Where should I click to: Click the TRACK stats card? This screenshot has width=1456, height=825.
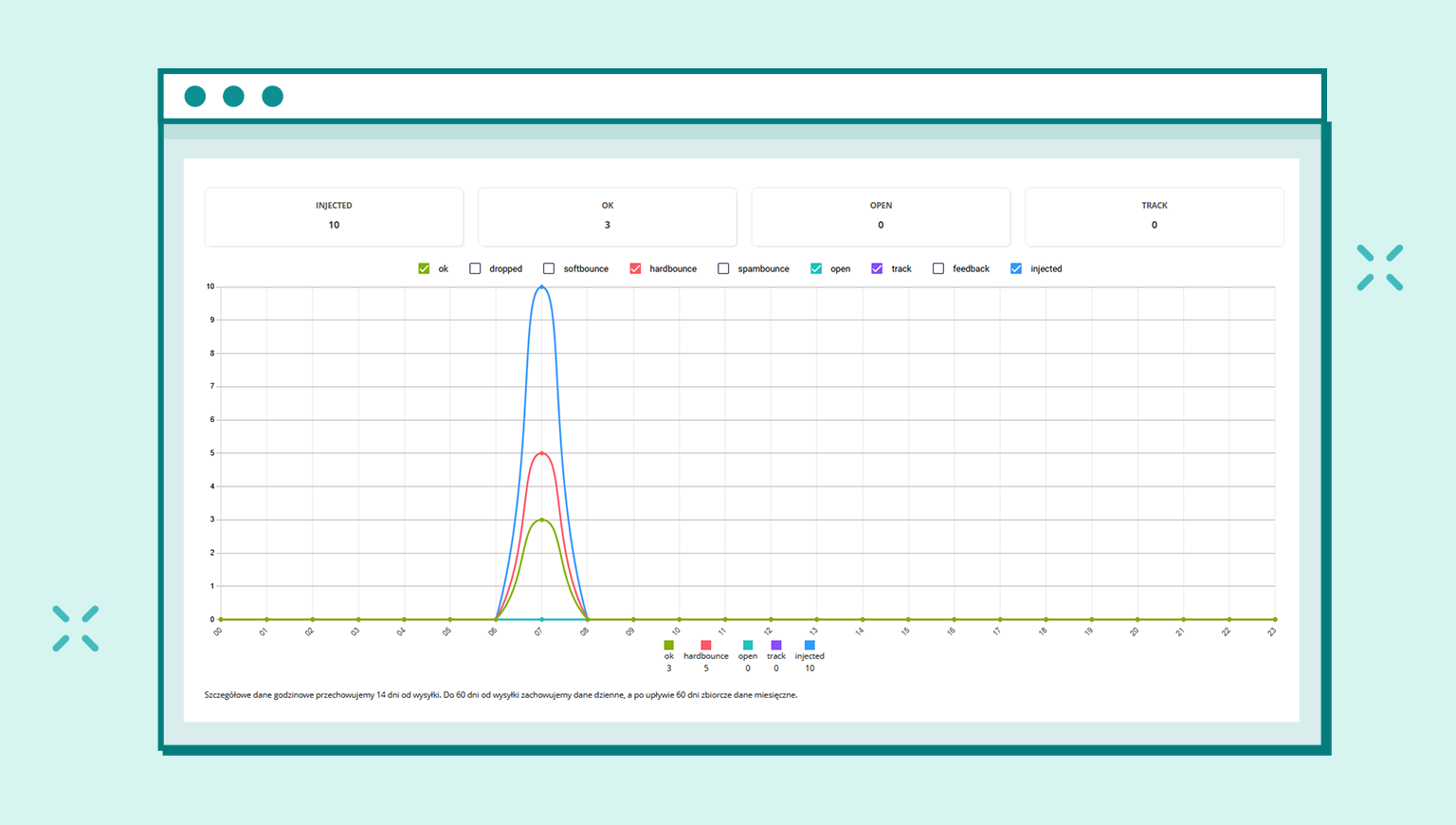(1154, 216)
